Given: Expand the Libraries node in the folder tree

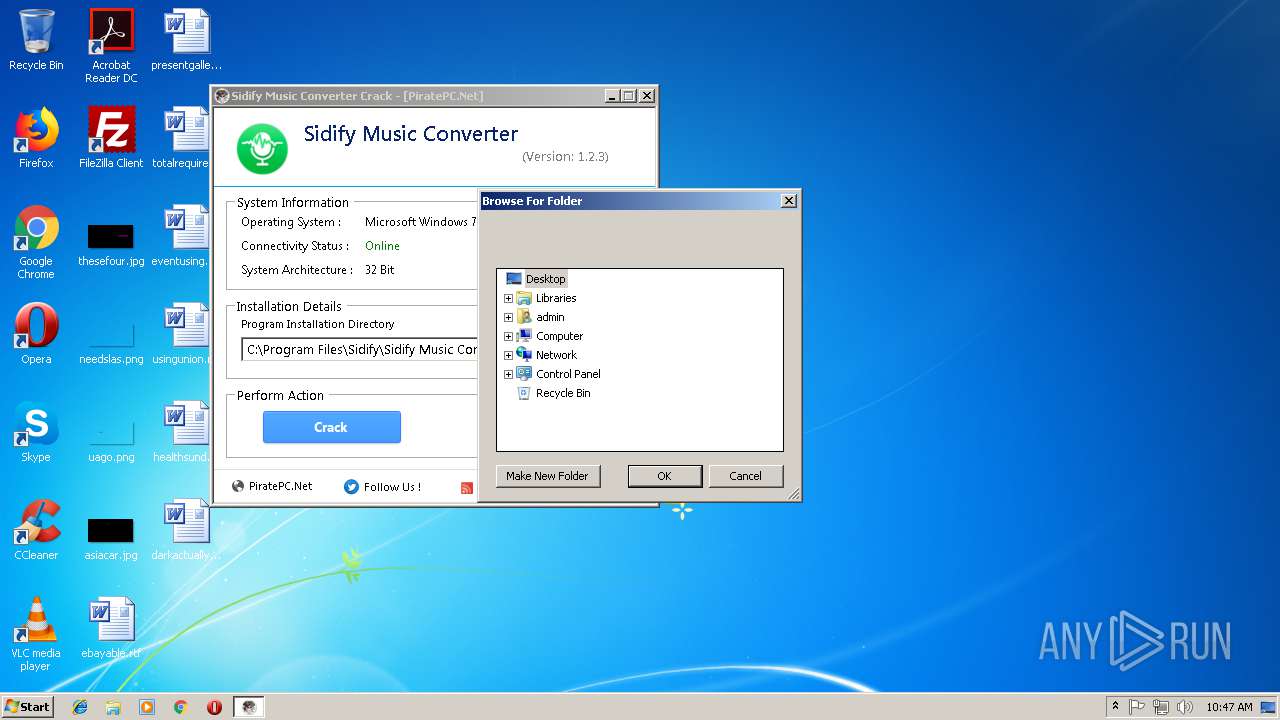Looking at the screenshot, I should 508,298.
